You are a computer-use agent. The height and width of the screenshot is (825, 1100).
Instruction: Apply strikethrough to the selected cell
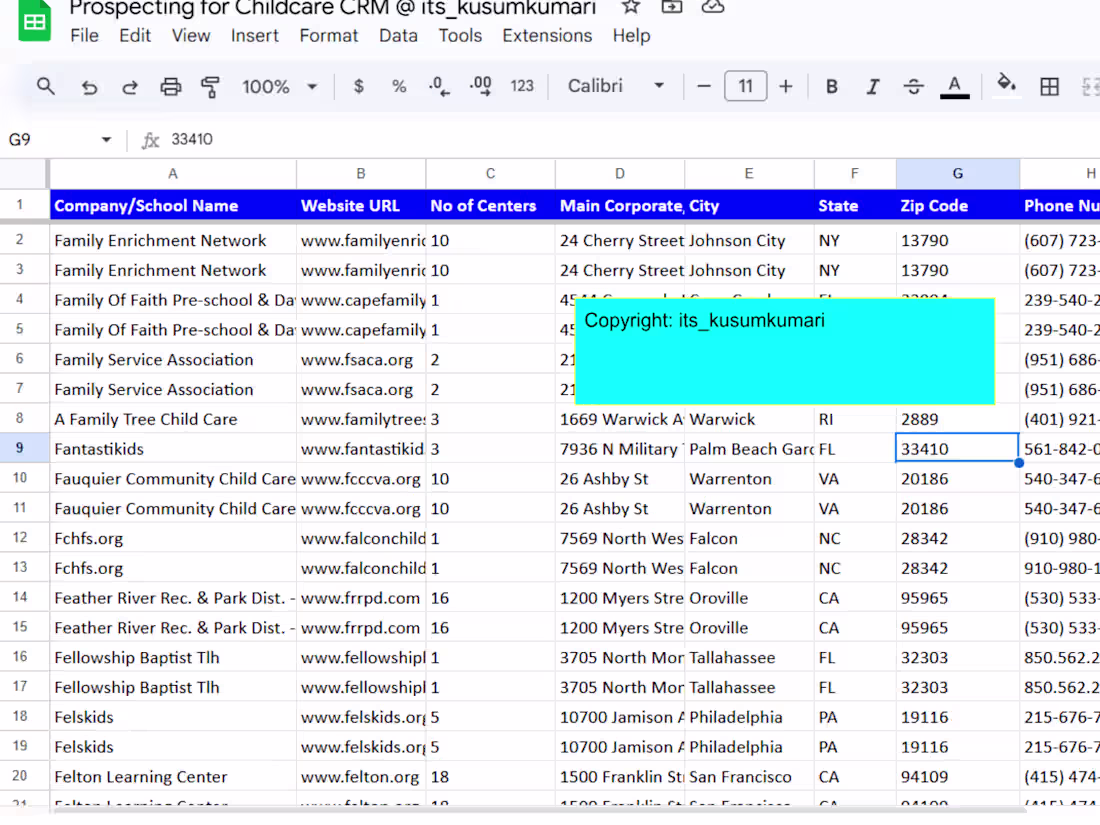pos(913,86)
